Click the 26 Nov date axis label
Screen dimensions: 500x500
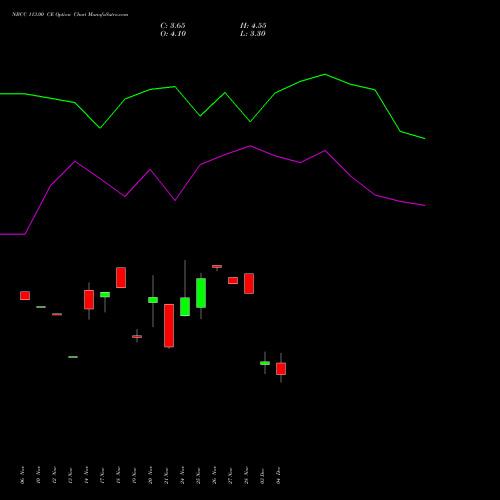[x=214, y=475]
